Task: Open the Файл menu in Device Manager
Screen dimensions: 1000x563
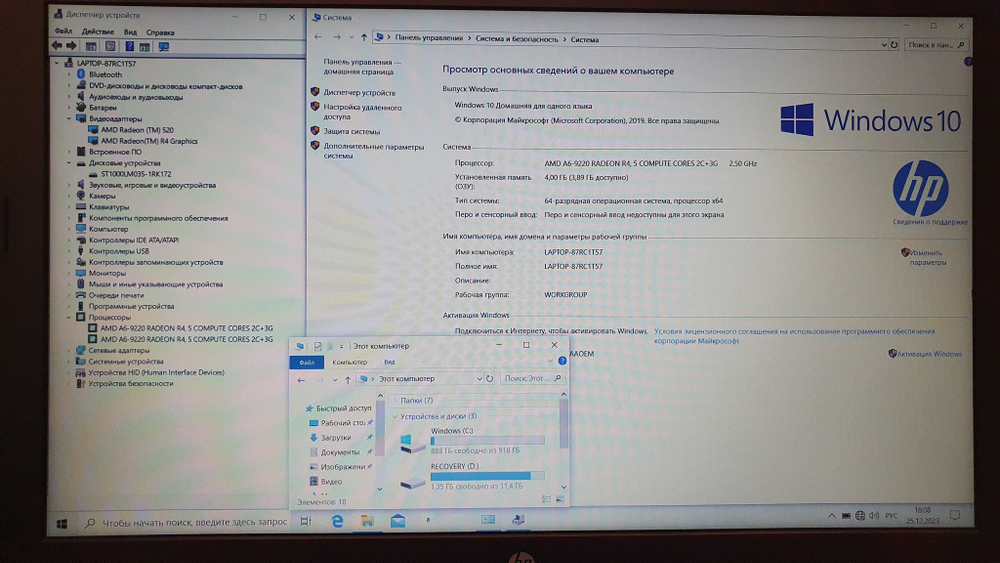Action: [63, 31]
